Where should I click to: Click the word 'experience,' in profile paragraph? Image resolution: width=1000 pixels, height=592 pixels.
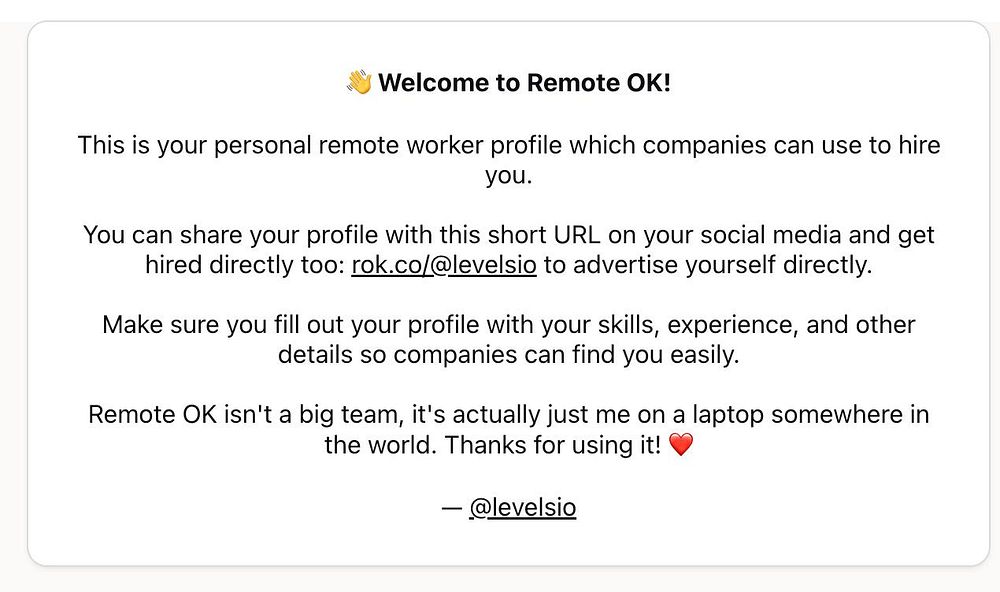[x=733, y=325]
